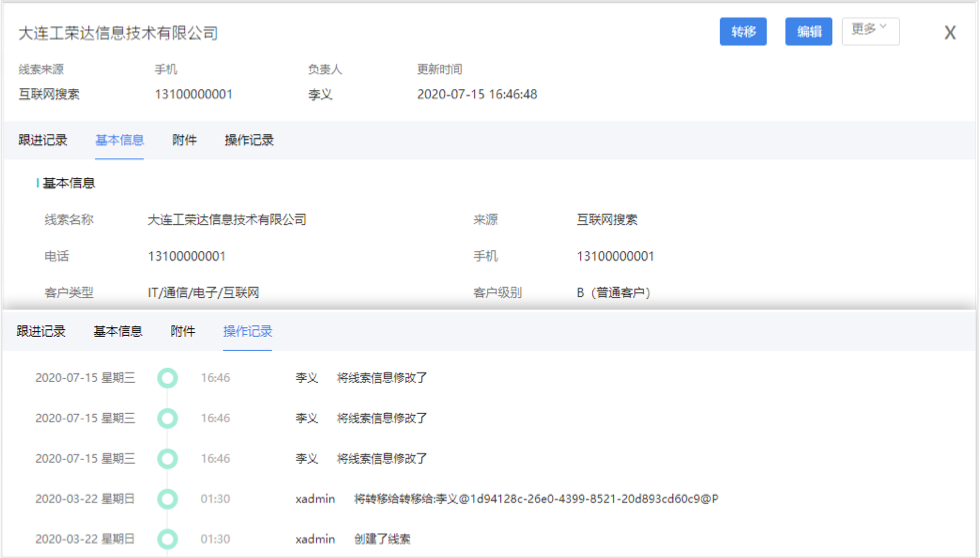This screenshot has height=558, width=980.
Task: Click the timeline circle for xadmin 创建了线索
Action: 167,538
